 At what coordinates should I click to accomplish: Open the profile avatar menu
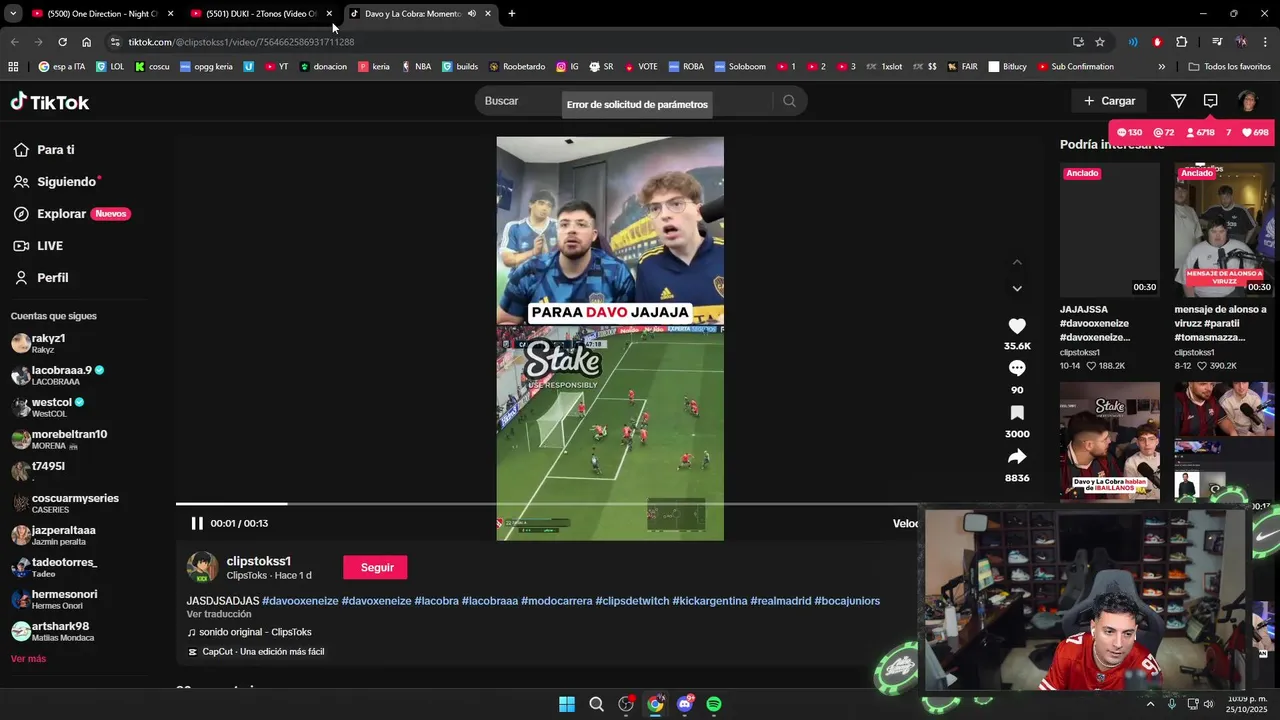coord(1247,101)
